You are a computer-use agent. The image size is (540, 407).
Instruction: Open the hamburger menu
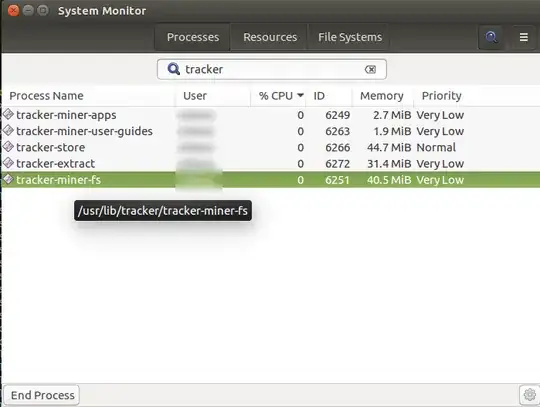pos(523,37)
